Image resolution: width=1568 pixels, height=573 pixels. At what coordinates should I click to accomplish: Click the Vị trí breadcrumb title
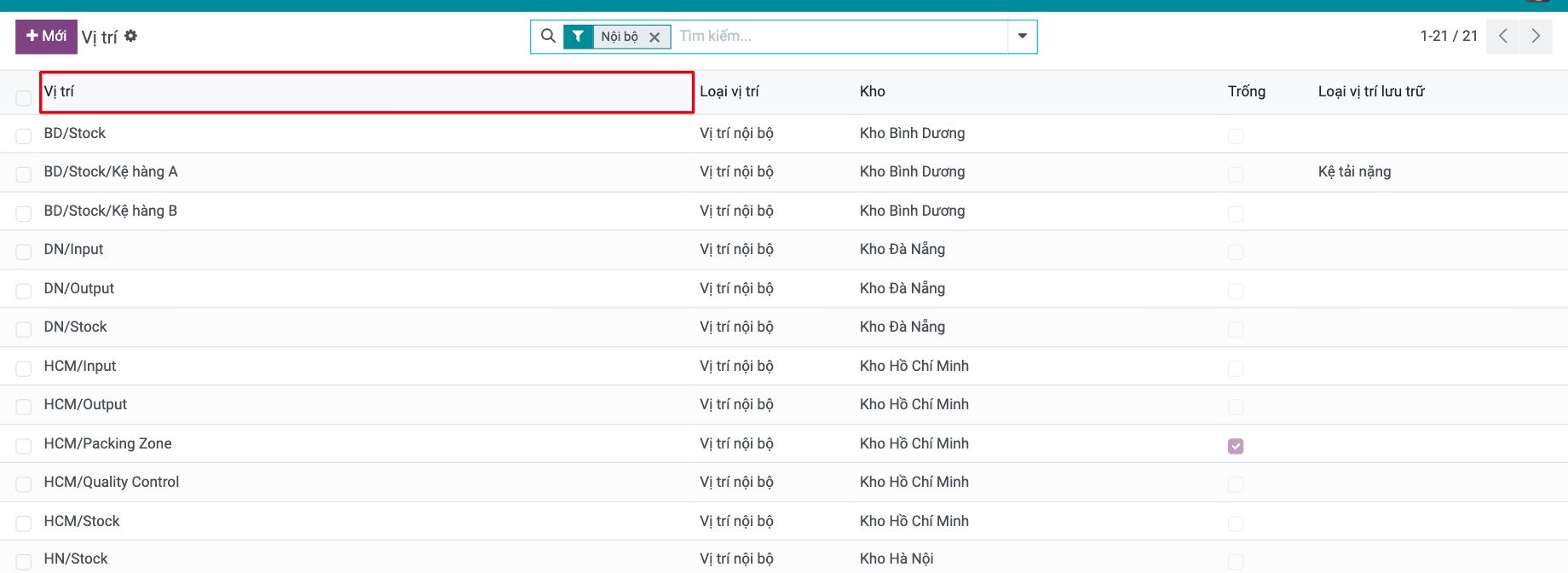(x=100, y=38)
